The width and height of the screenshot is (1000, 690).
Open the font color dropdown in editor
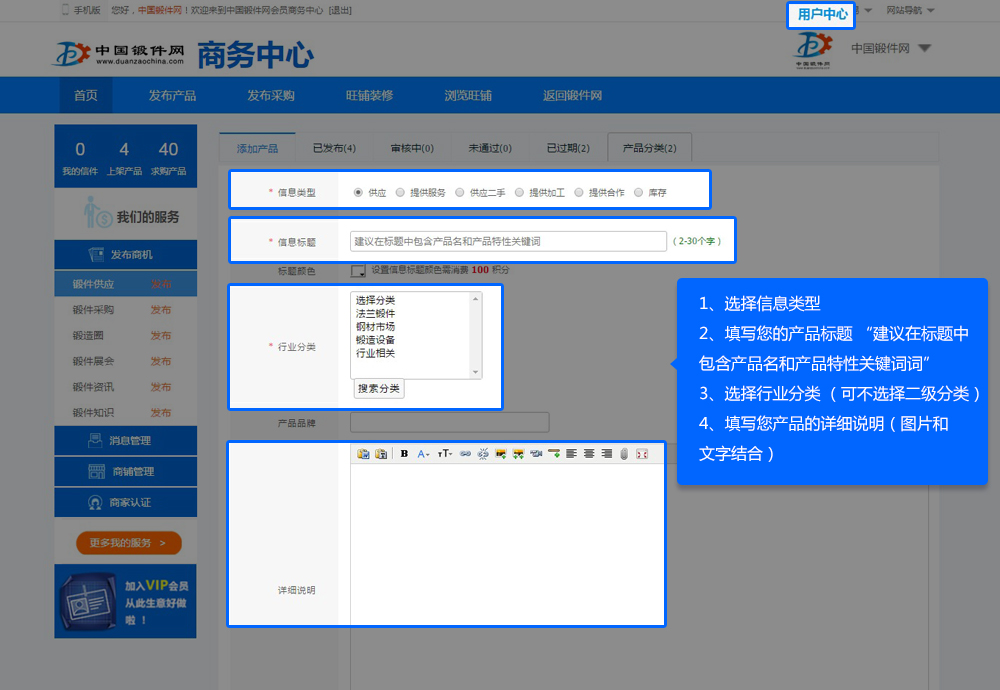[423, 454]
